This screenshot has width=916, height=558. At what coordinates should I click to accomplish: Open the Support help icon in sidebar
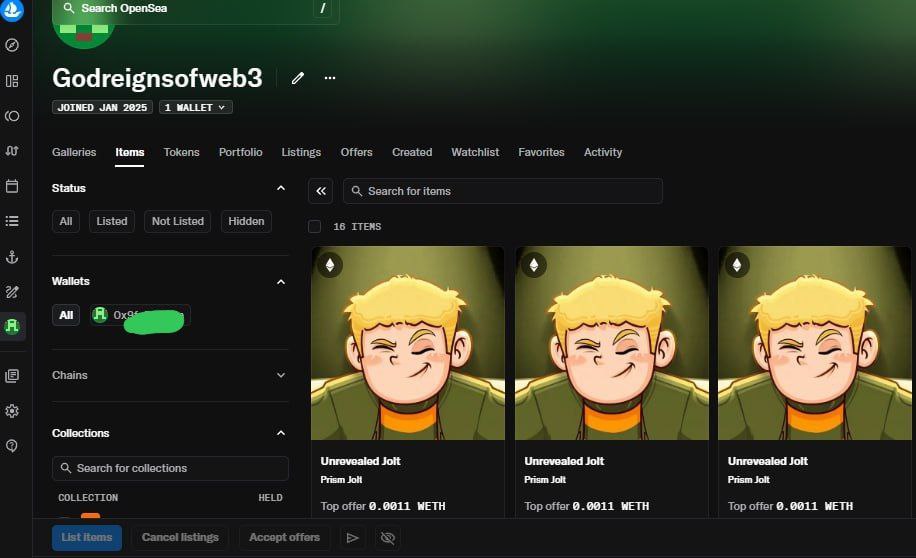(12, 446)
